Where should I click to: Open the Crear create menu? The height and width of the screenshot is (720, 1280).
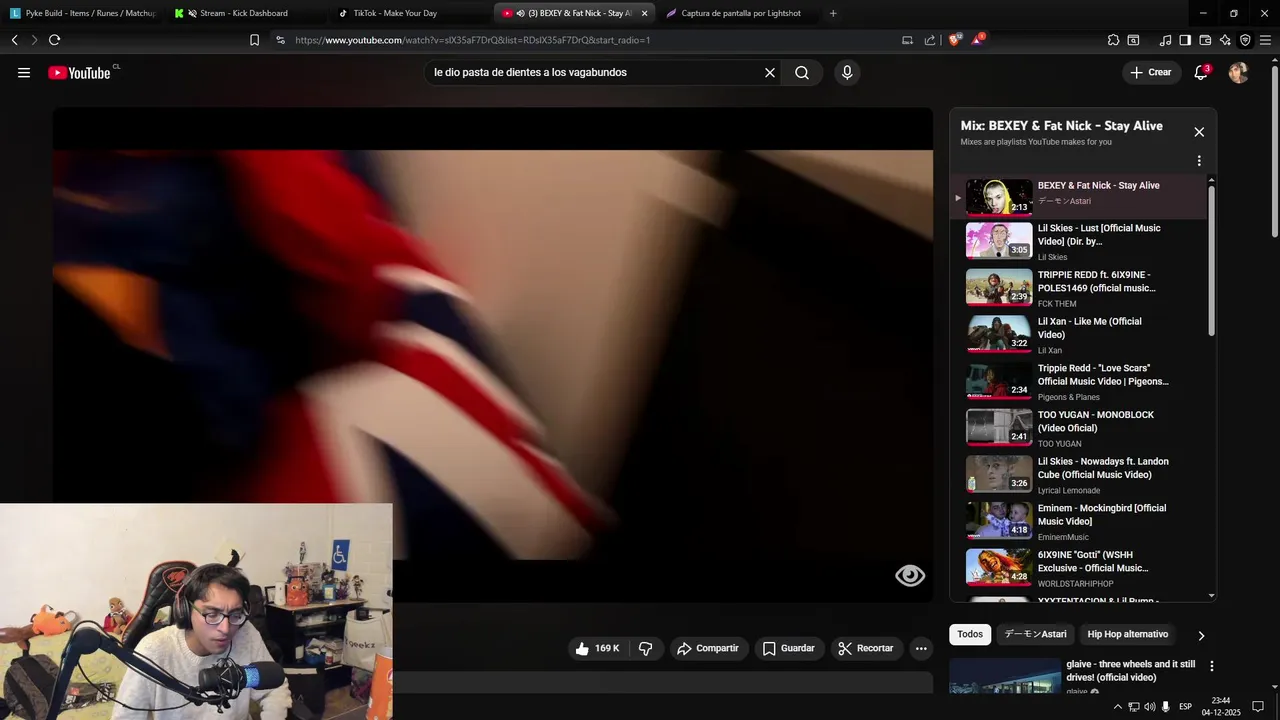point(1151,73)
